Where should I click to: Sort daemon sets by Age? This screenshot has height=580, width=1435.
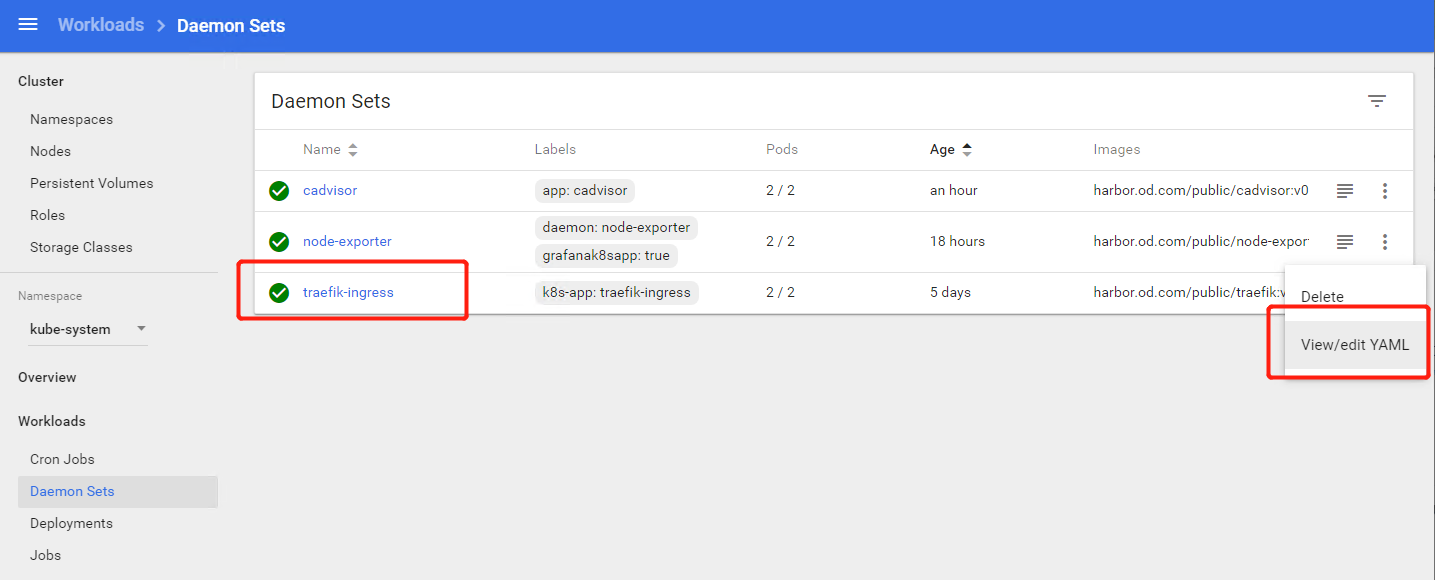click(950, 150)
